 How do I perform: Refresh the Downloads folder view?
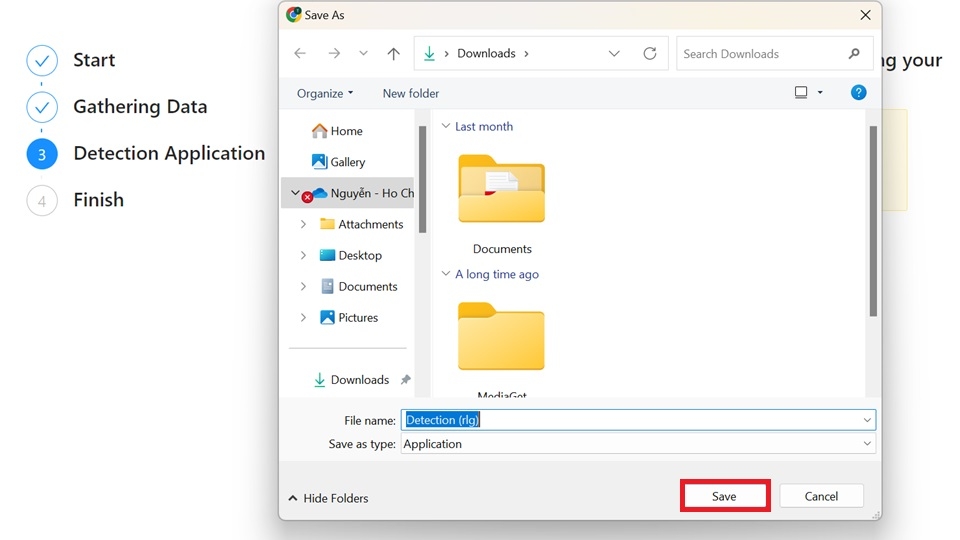pyautogui.click(x=650, y=53)
